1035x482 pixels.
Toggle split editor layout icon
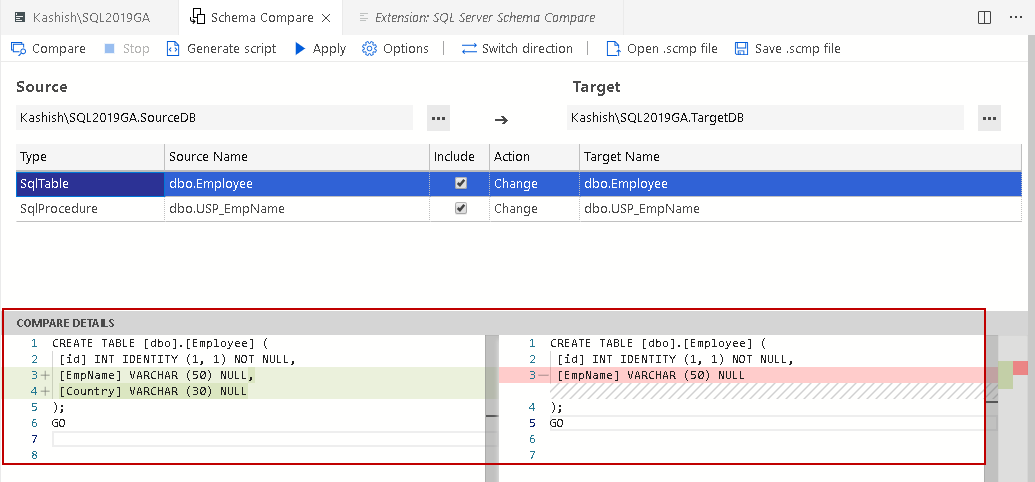[985, 17]
